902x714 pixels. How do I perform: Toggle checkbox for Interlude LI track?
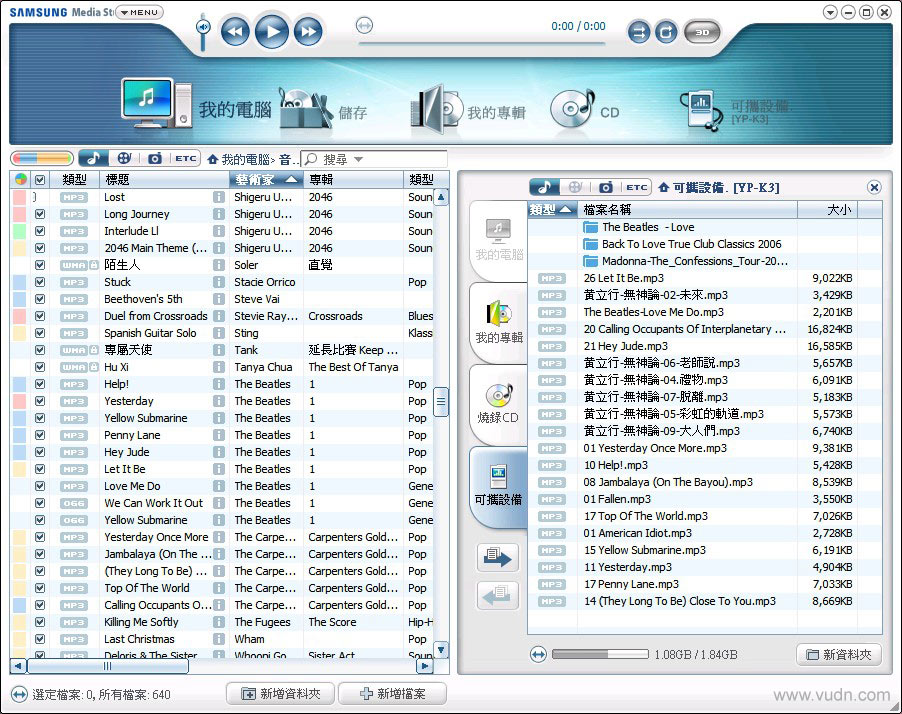40,231
